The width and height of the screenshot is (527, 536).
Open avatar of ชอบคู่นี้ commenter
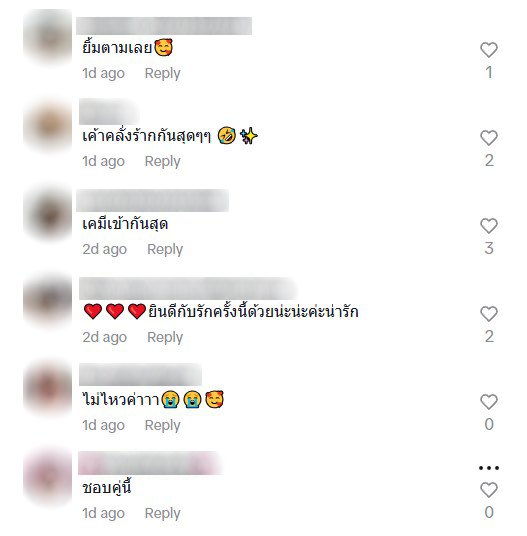48,477
